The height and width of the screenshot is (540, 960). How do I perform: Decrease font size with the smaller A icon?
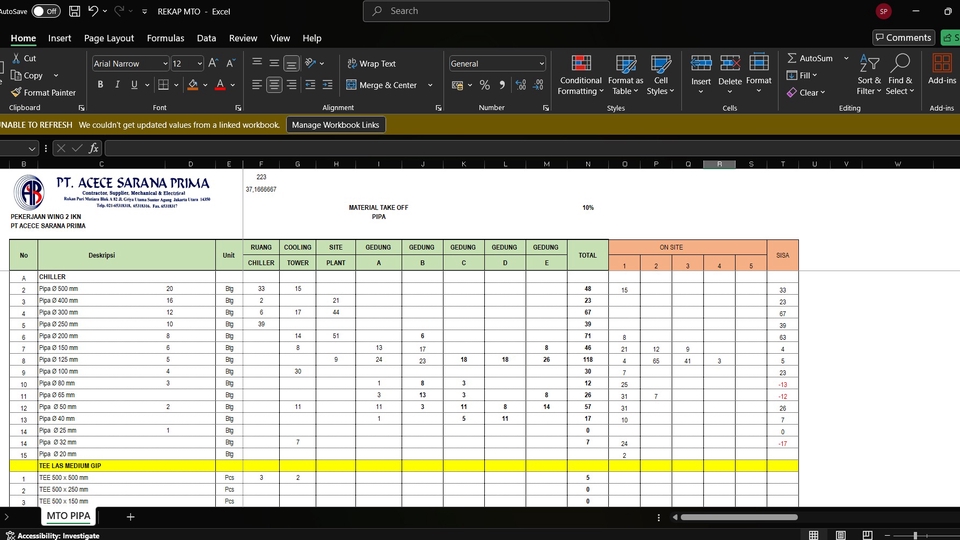point(231,63)
